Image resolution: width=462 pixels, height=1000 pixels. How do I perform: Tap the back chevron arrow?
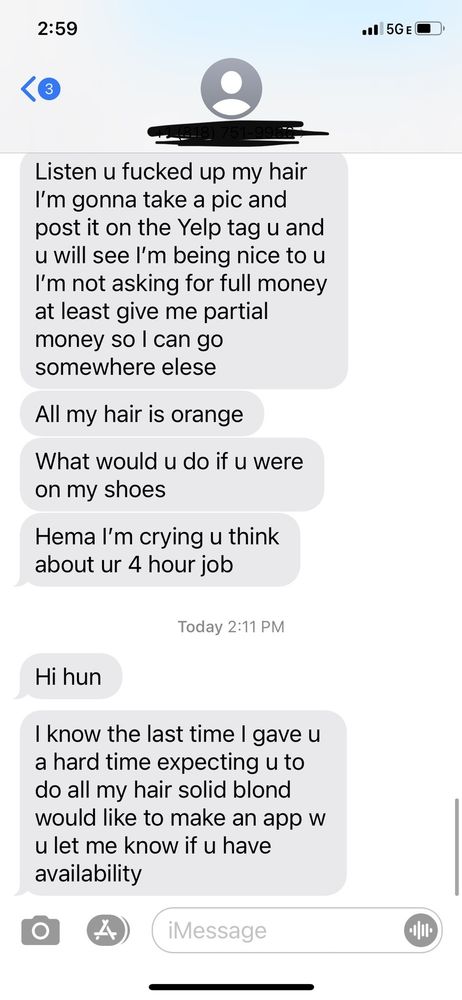(x=29, y=89)
